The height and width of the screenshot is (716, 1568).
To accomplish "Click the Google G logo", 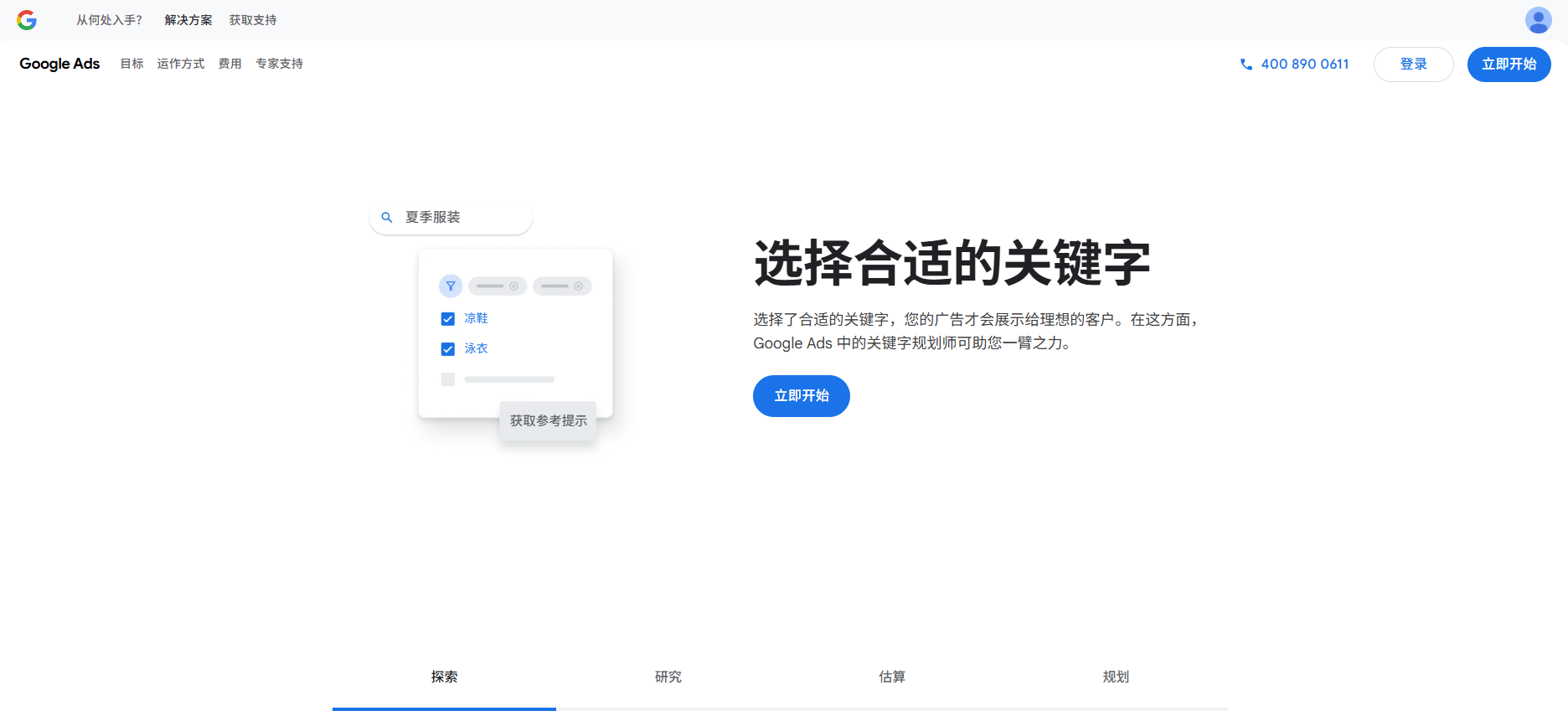I will (27, 20).
